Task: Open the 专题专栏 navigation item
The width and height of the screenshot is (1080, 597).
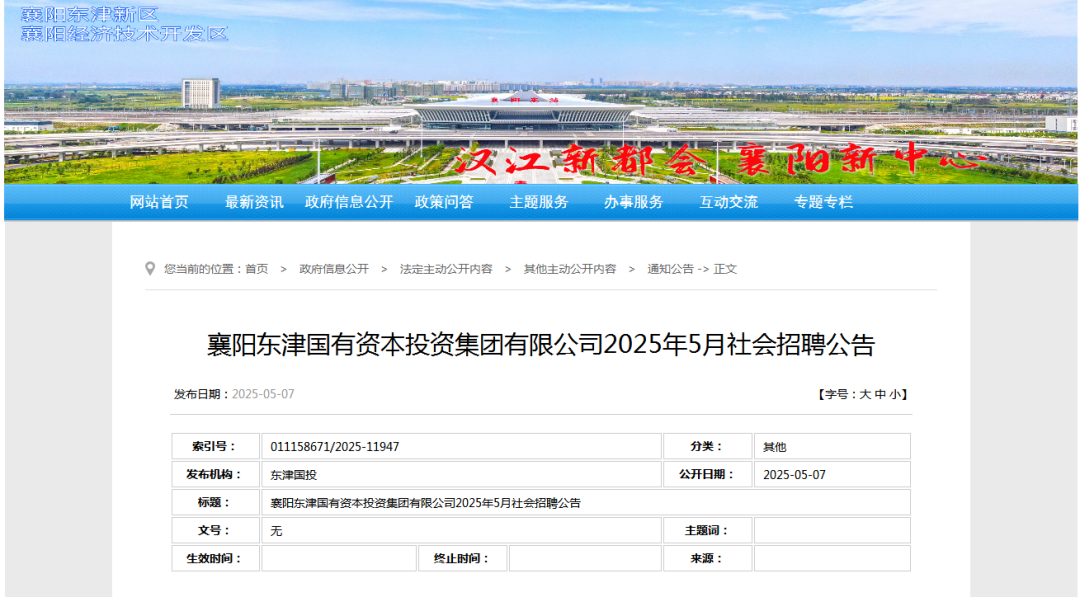Action: click(x=823, y=202)
